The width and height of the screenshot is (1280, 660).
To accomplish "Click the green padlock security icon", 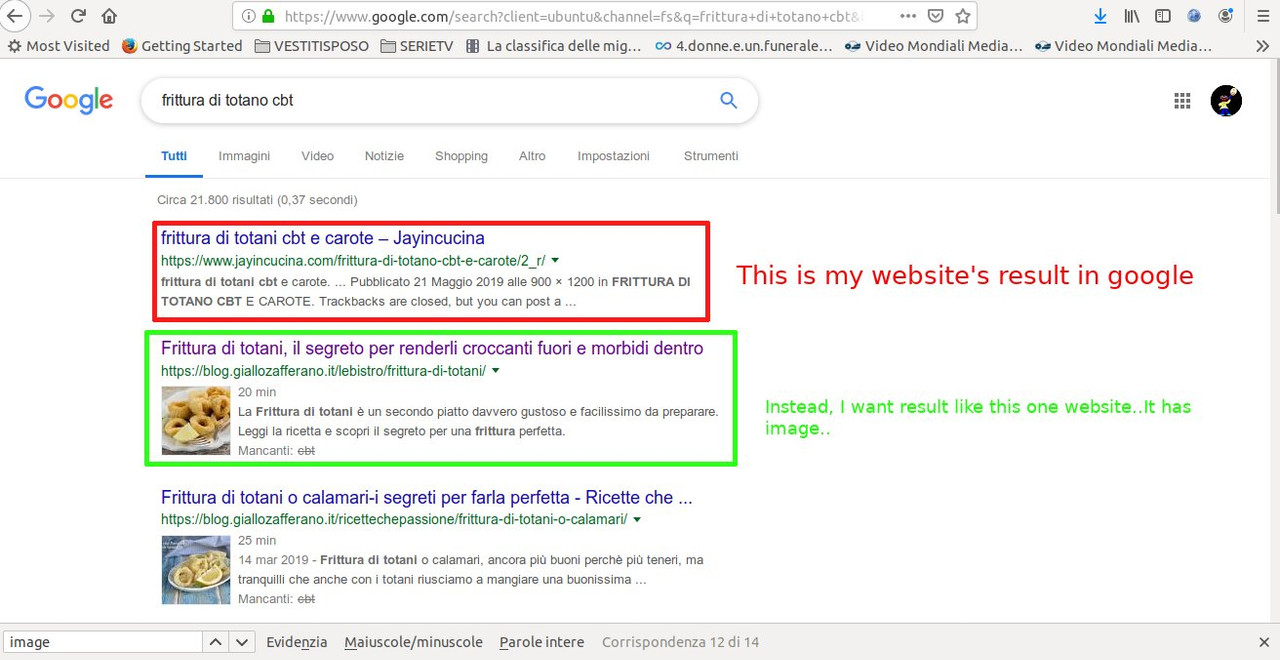I will coord(267,16).
